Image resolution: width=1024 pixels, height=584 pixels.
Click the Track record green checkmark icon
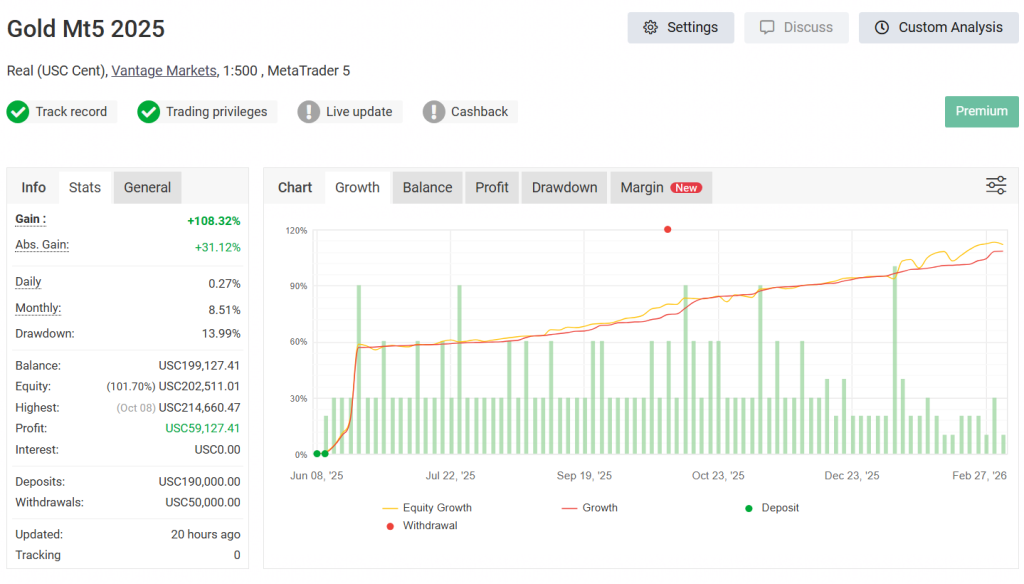point(17,112)
